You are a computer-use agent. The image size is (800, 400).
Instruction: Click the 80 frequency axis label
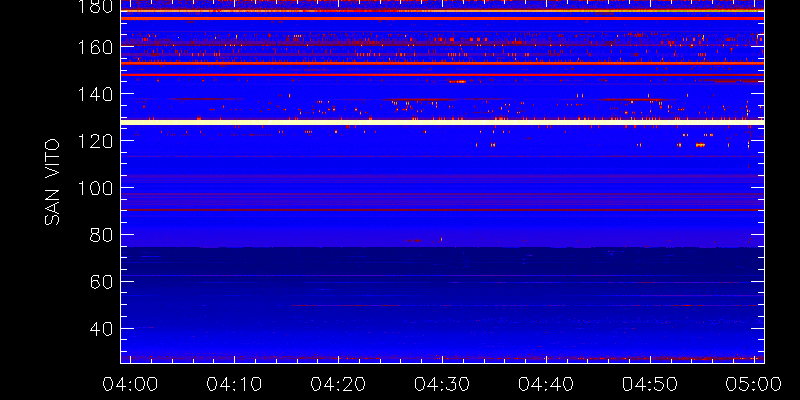point(101,235)
